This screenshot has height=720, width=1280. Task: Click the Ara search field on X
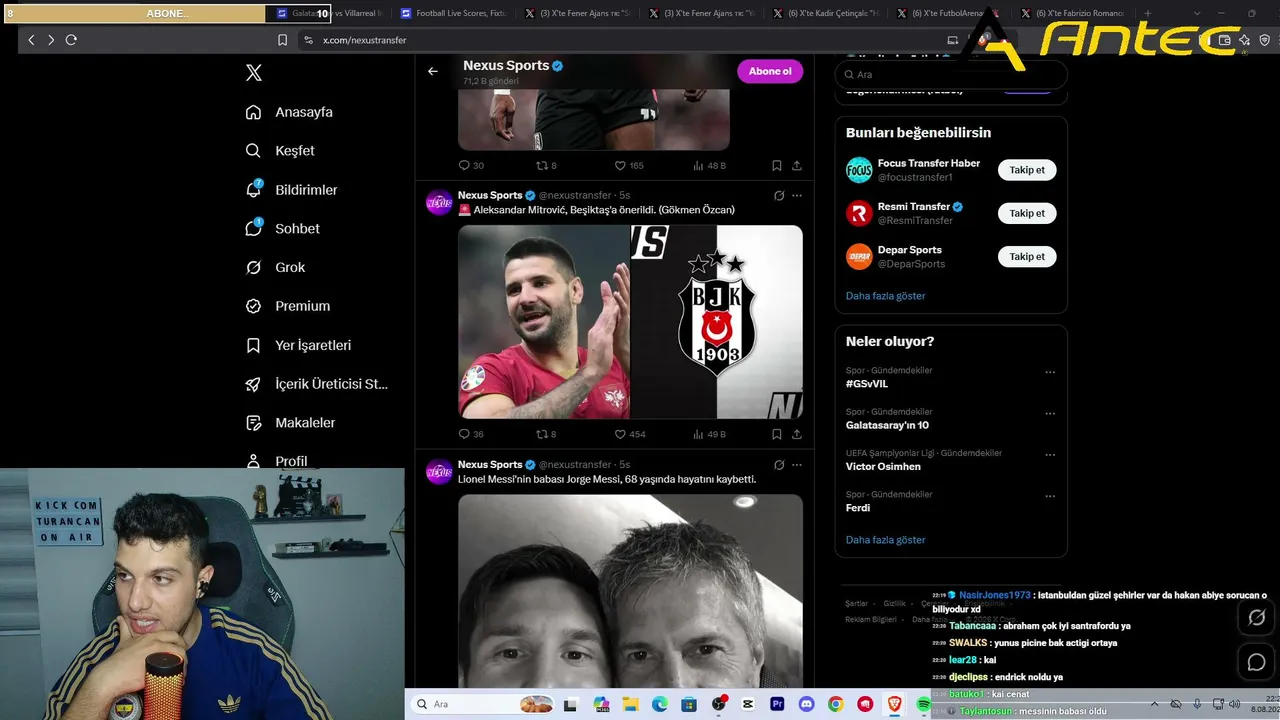point(950,74)
